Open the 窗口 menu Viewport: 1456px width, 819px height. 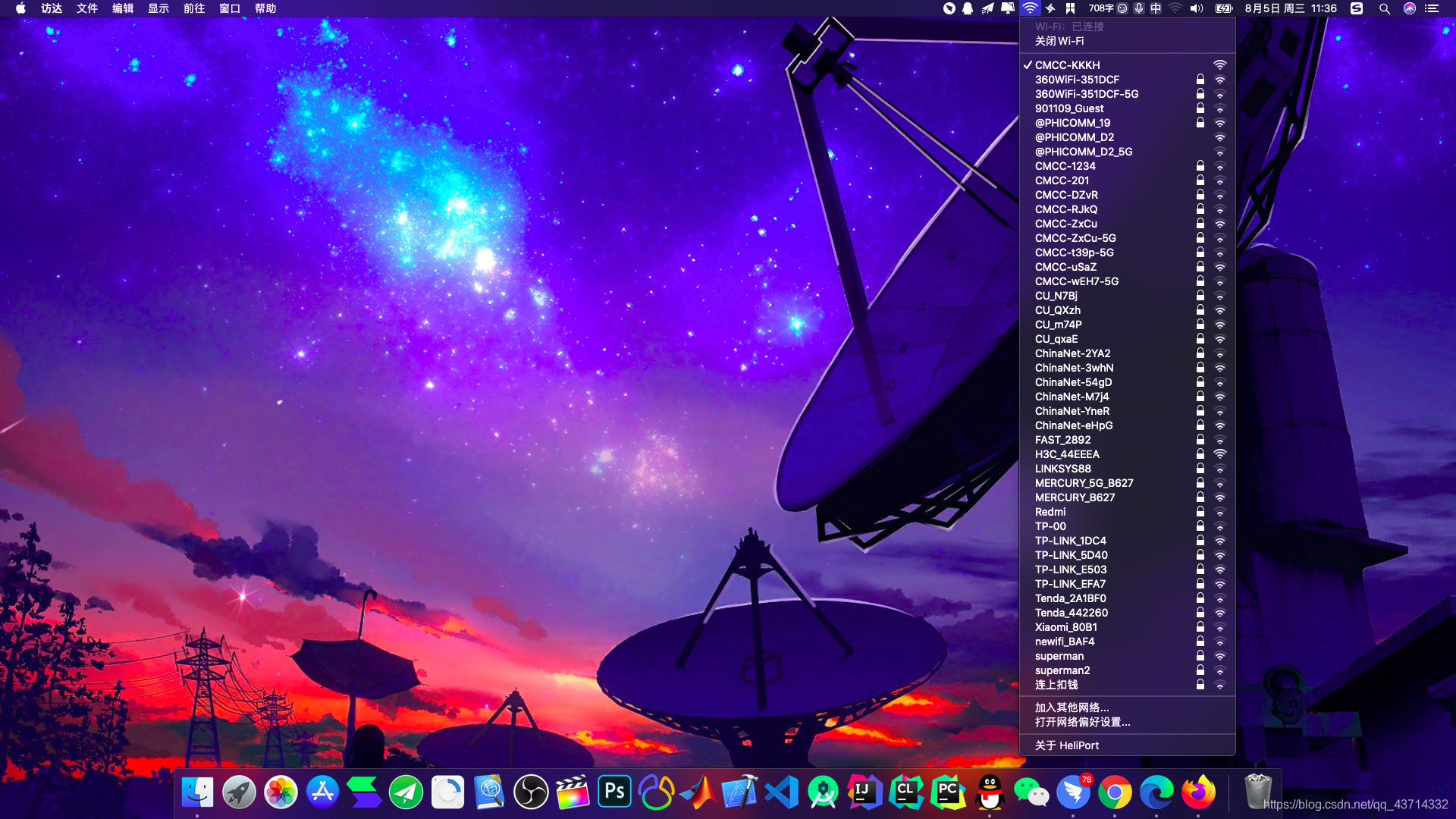coord(230,8)
